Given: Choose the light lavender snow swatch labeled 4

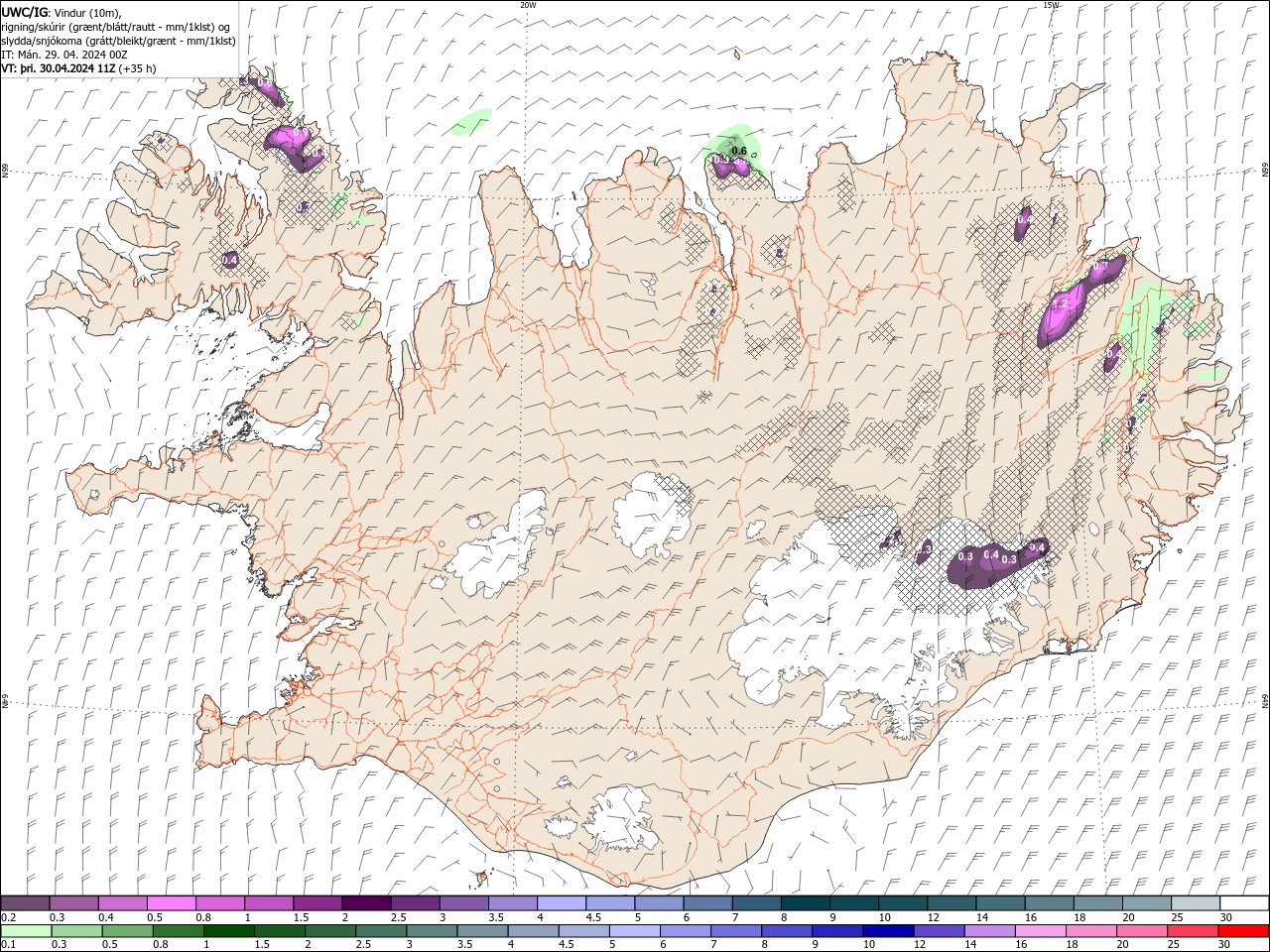Looking at the screenshot, I should tap(561, 903).
